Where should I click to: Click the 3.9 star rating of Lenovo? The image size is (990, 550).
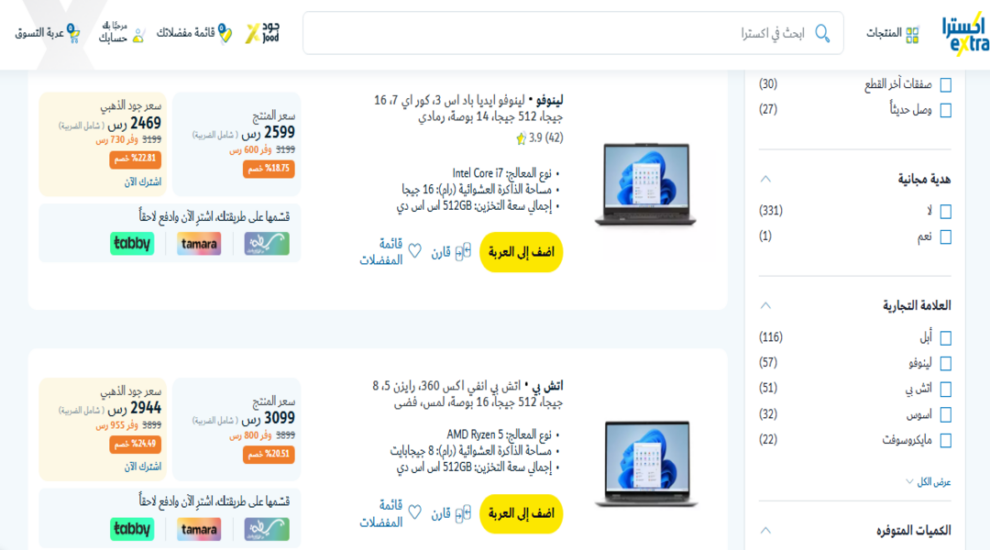[539, 138]
